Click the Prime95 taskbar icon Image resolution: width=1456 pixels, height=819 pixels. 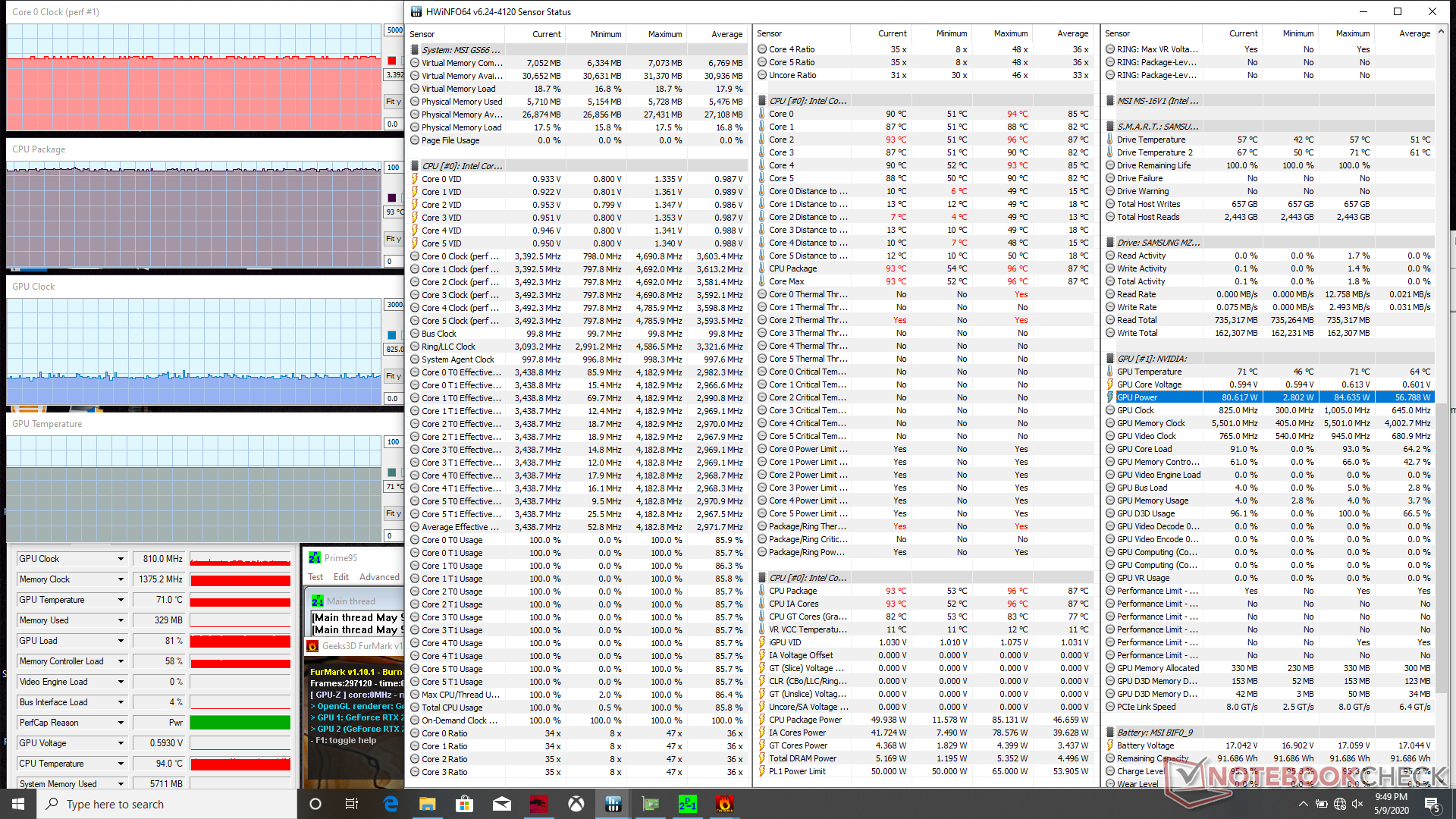[x=687, y=804]
